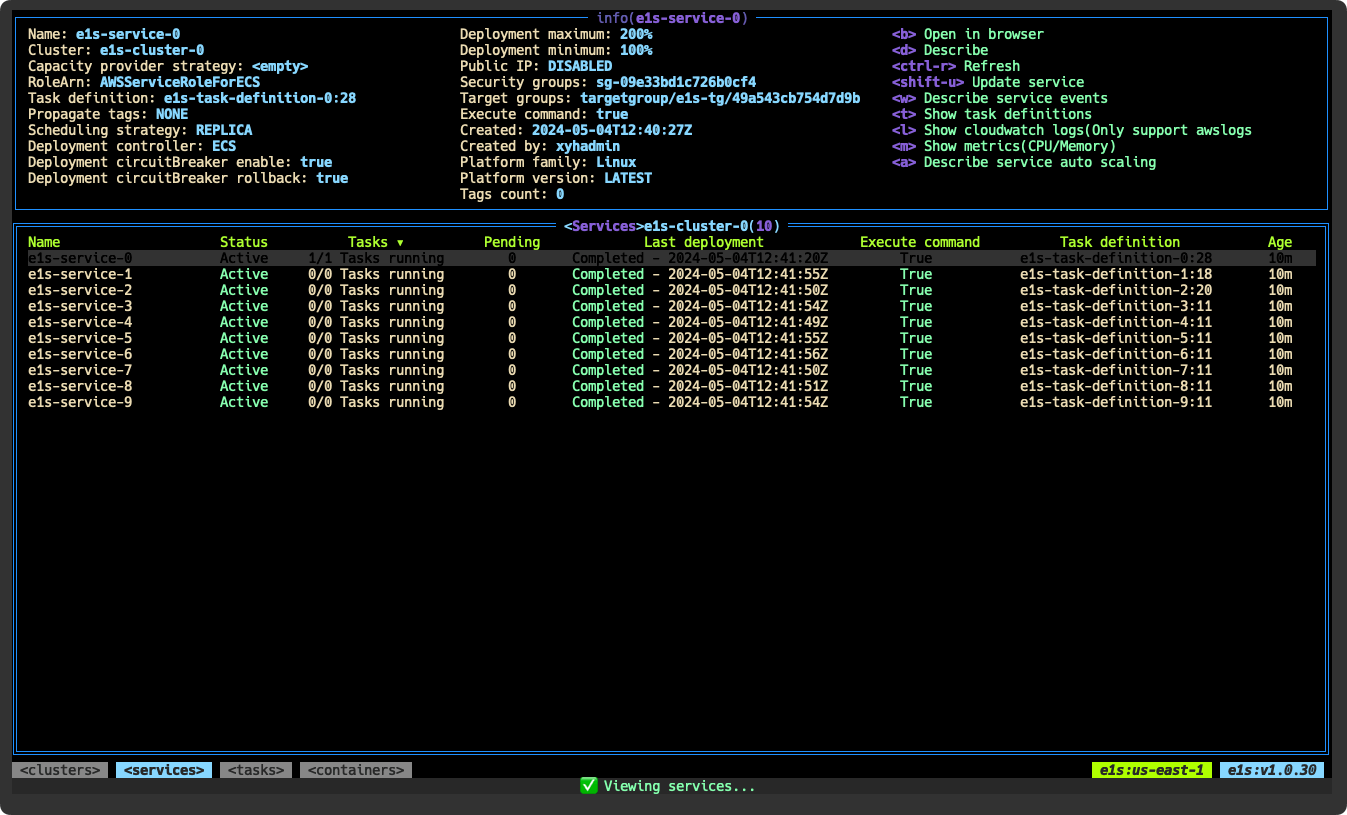Click Show cloudwatch logs shortcut
The width and height of the screenshot is (1347, 815).
1072,130
